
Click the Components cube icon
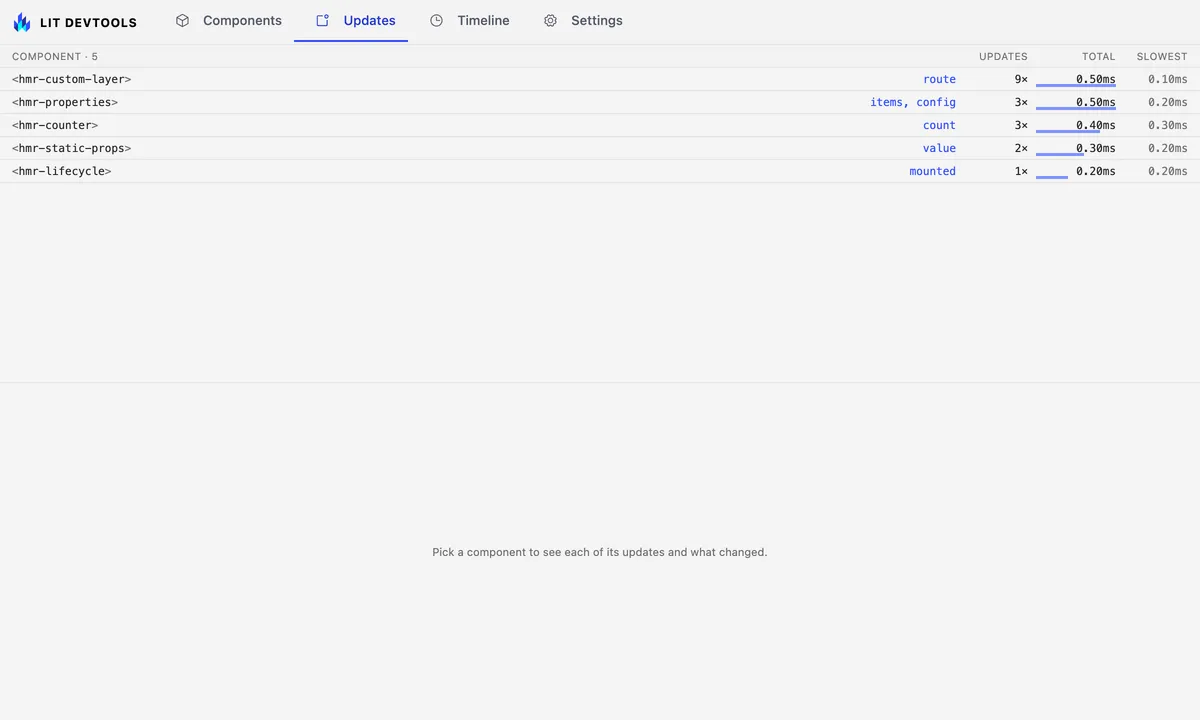[x=182, y=20]
